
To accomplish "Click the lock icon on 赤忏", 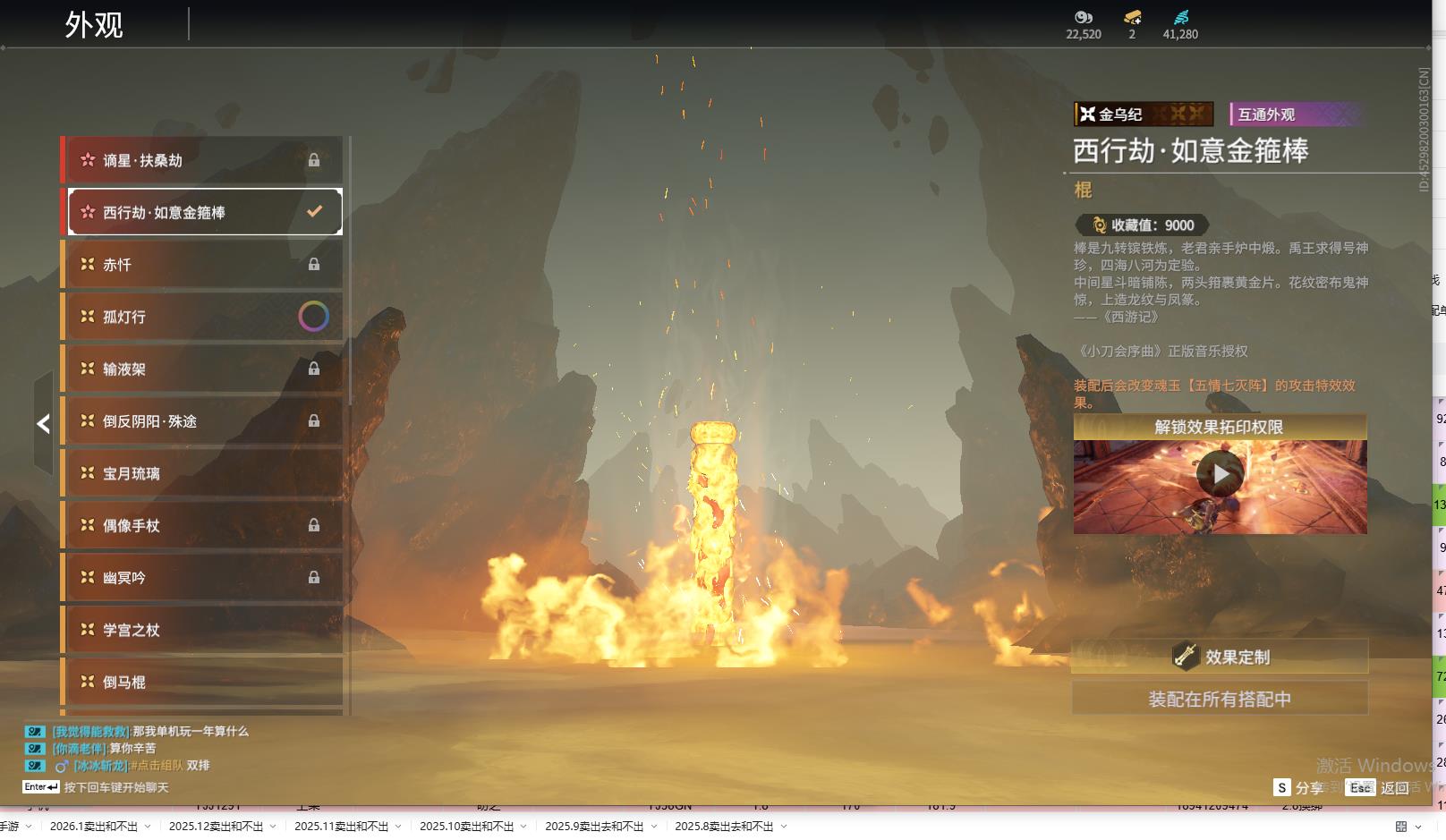I will [314, 264].
